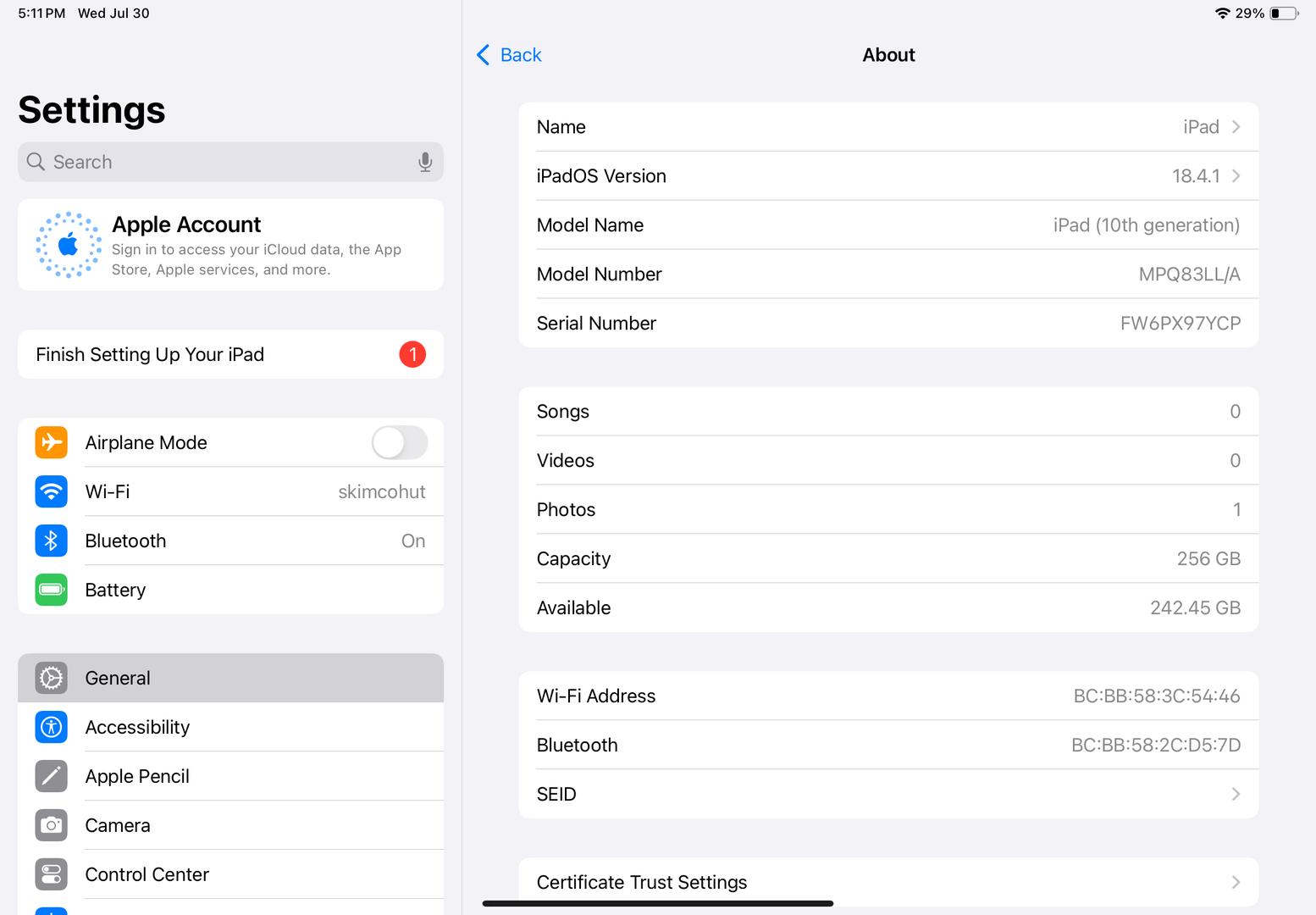Tap the Videos row
This screenshot has height=915, width=1316.
pyautogui.click(x=888, y=461)
